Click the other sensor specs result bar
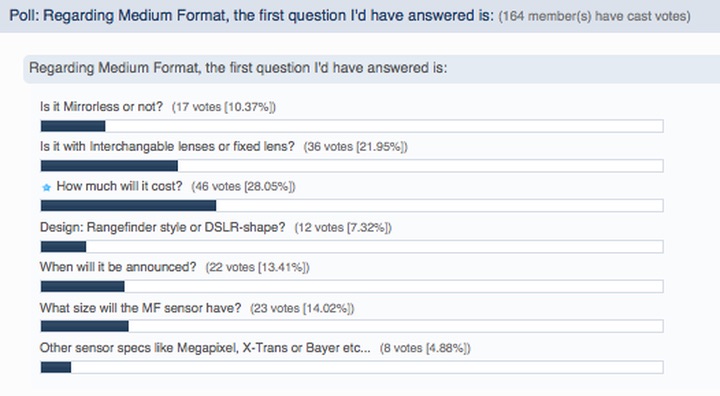This screenshot has height=396, width=720. [x=352, y=367]
